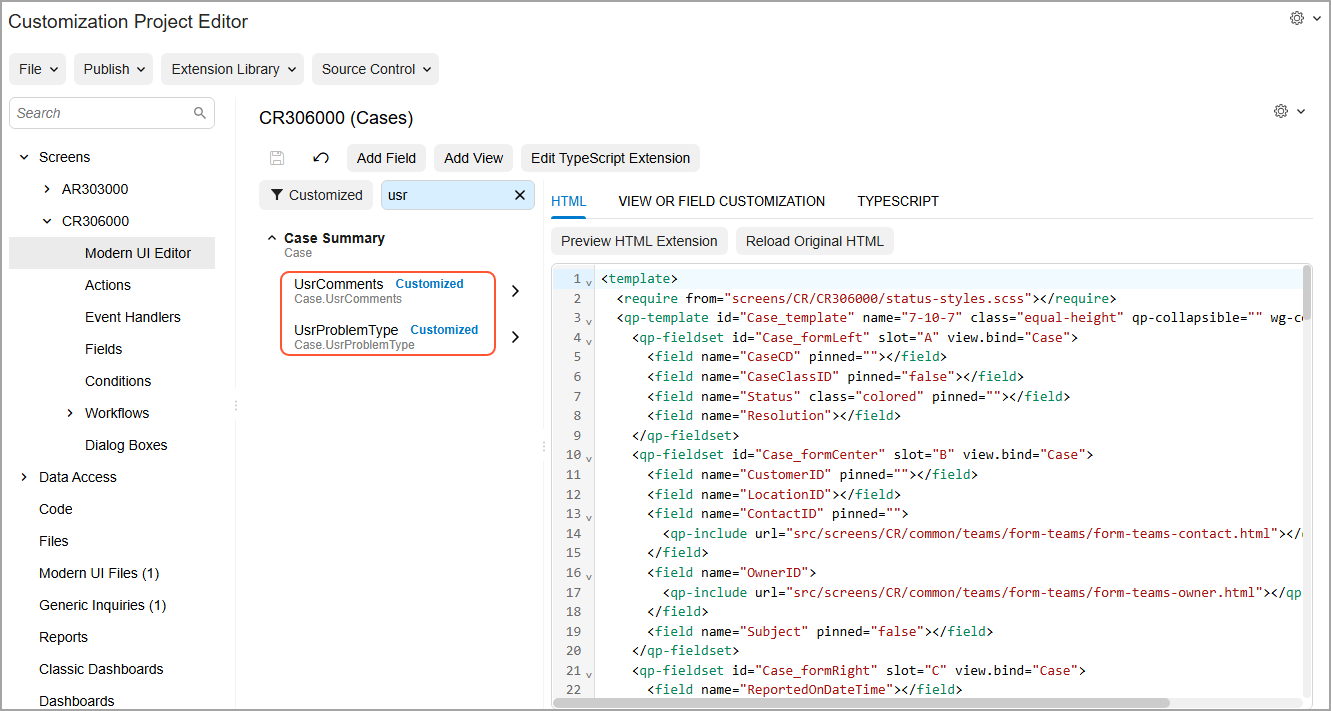The width and height of the screenshot is (1331, 711).
Task: Select Actions under CR306000
Action: [108, 285]
